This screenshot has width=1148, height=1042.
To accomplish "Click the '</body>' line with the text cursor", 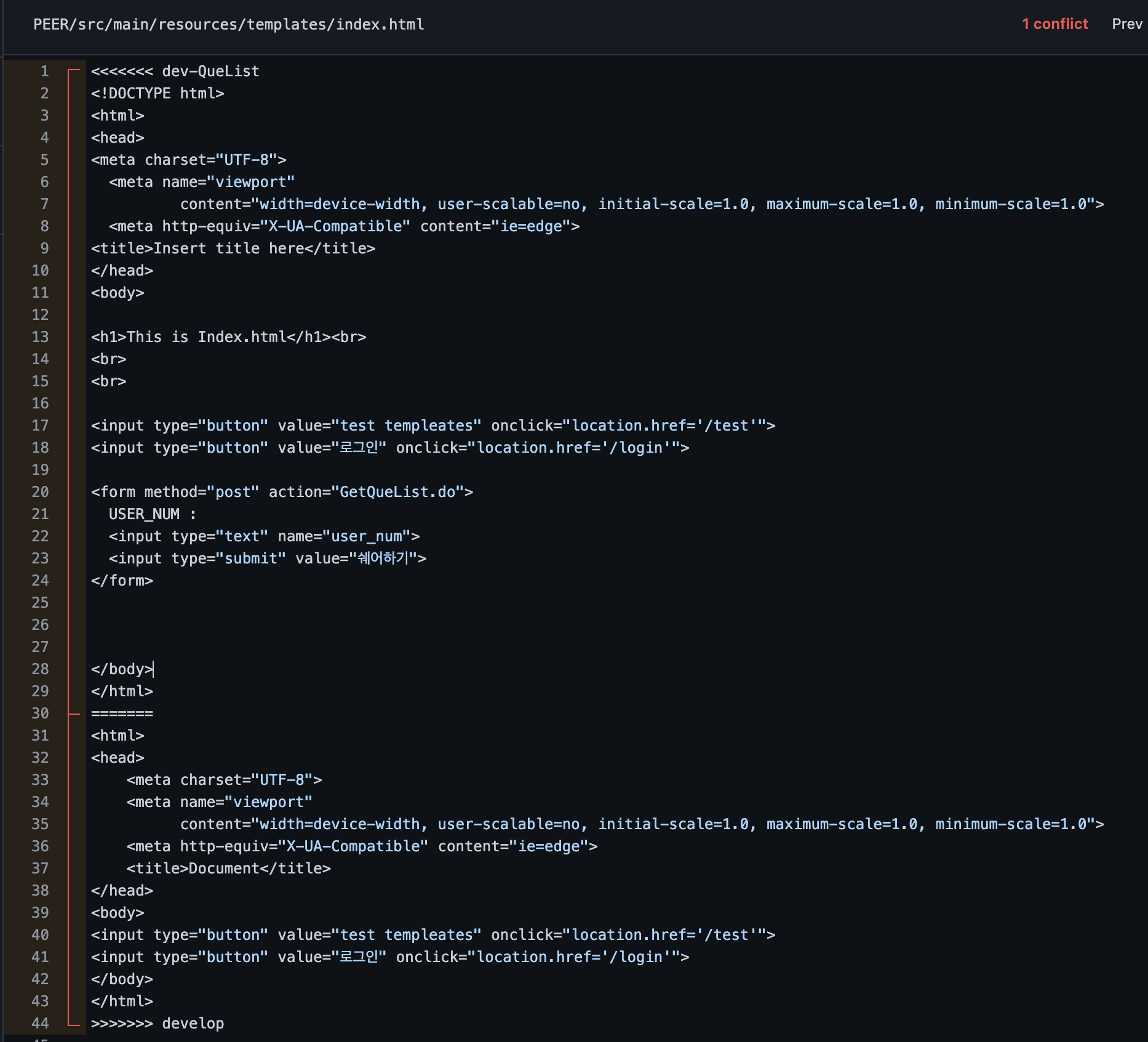I will click(x=122, y=669).
